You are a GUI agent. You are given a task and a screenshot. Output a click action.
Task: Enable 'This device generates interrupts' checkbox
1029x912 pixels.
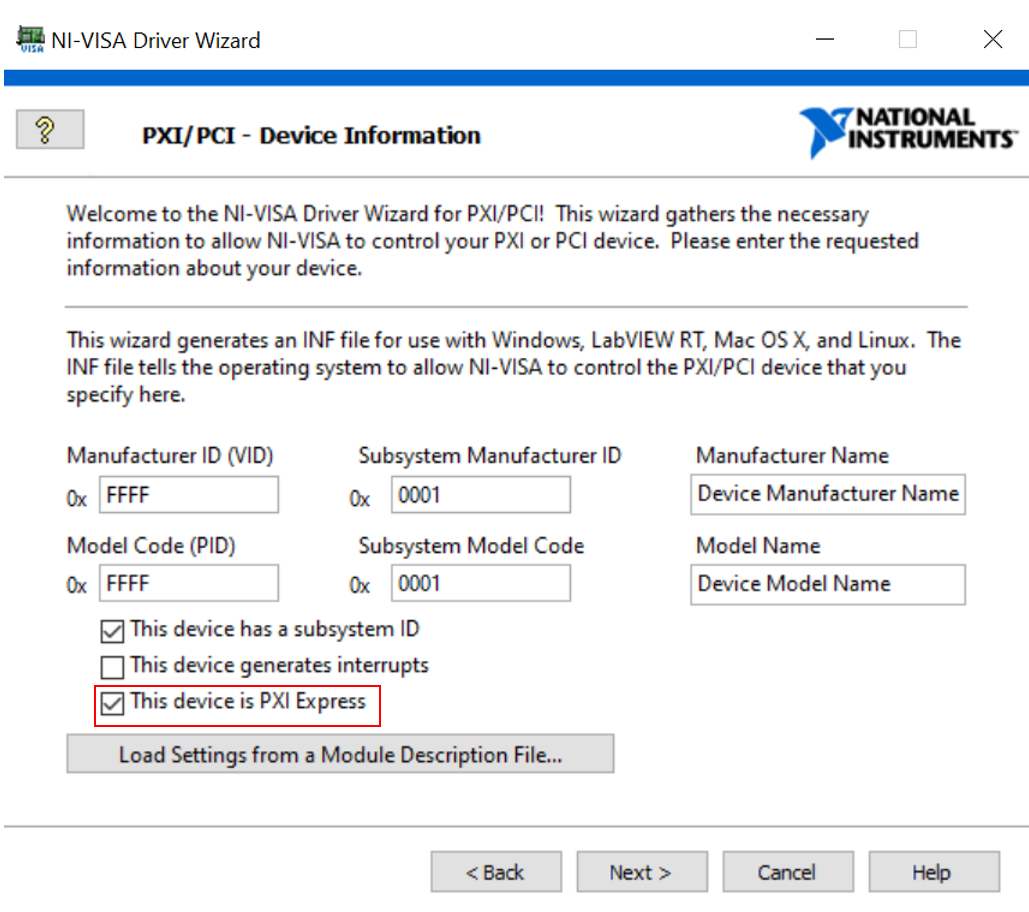tap(112, 667)
